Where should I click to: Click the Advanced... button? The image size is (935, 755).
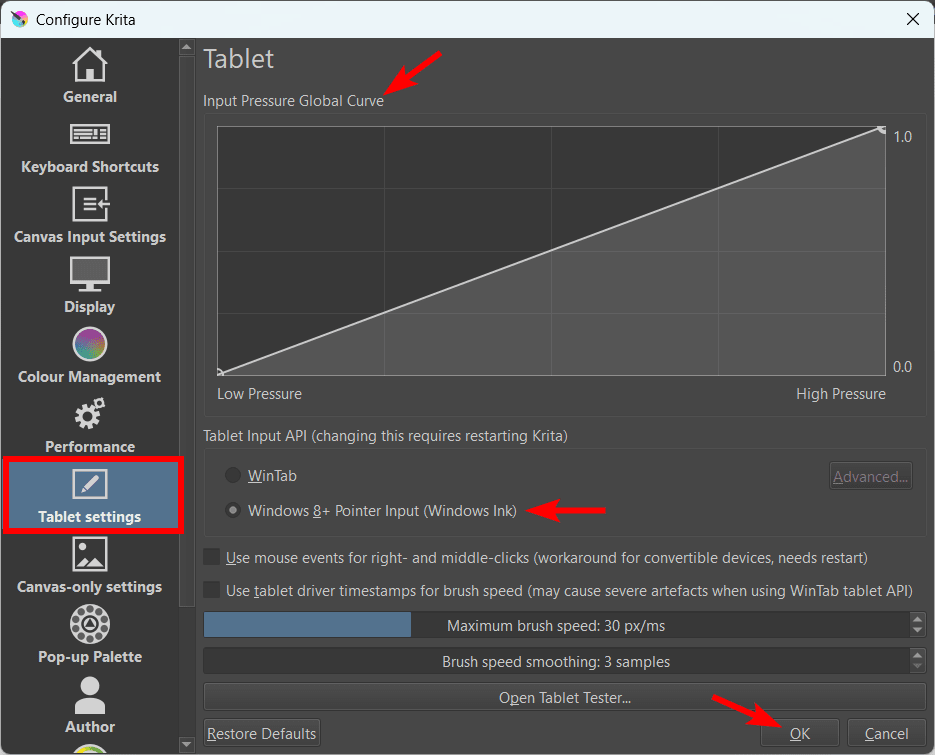[871, 476]
